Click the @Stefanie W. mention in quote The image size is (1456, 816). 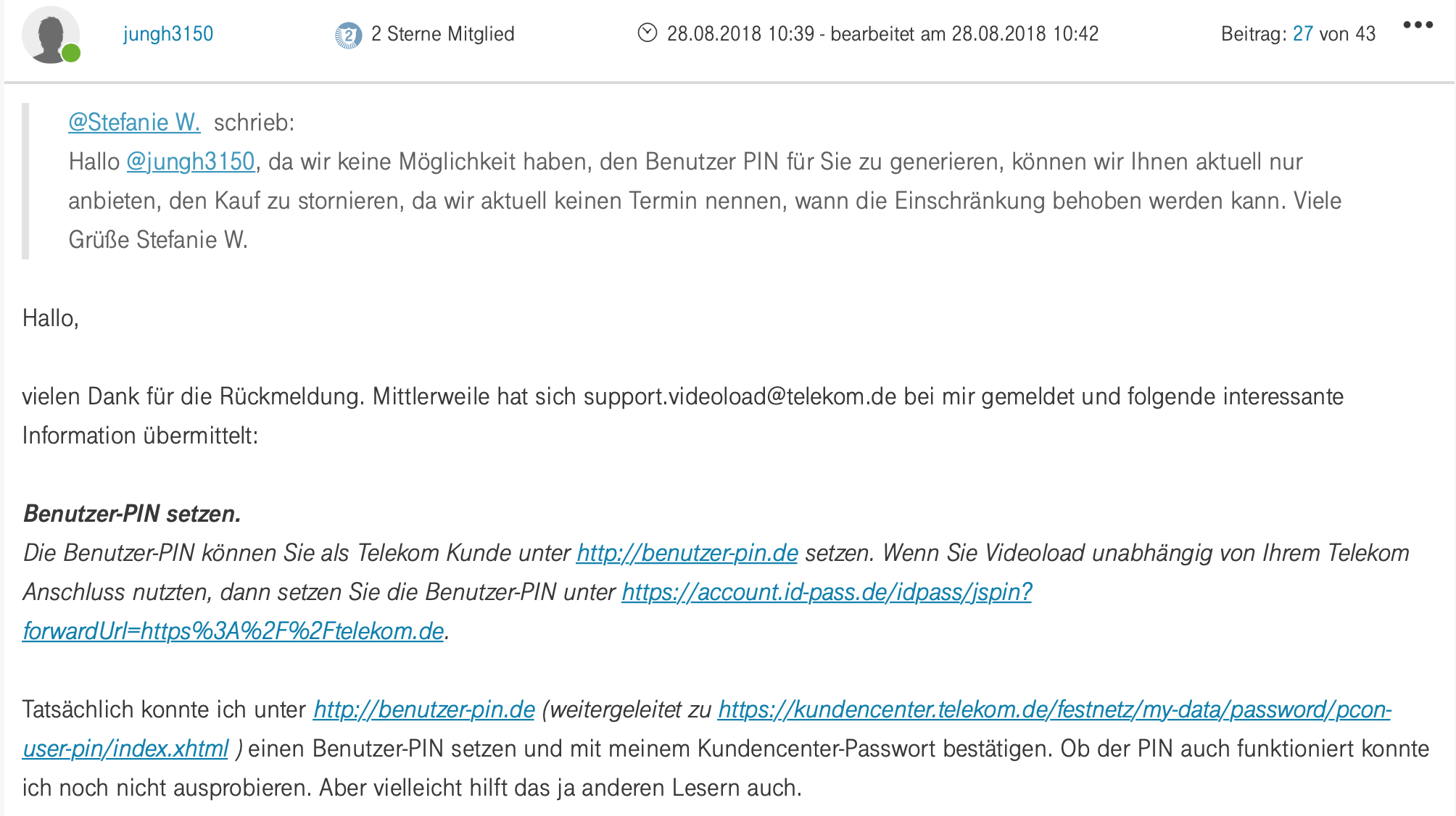click(134, 122)
